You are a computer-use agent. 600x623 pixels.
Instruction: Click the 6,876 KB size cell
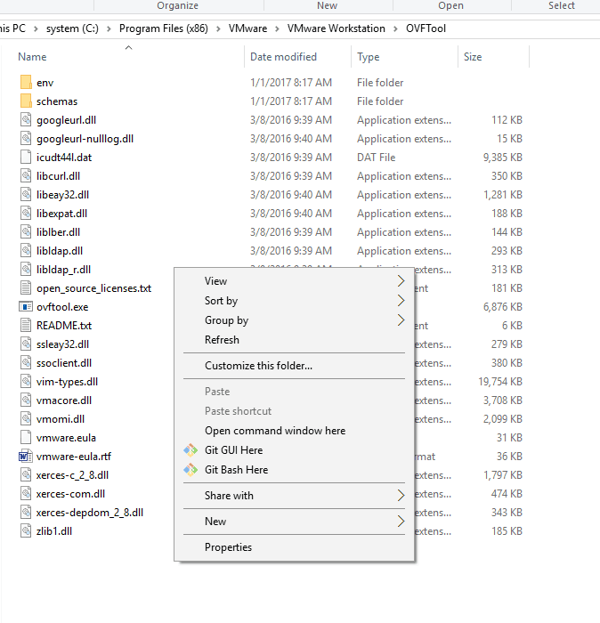tap(503, 307)
